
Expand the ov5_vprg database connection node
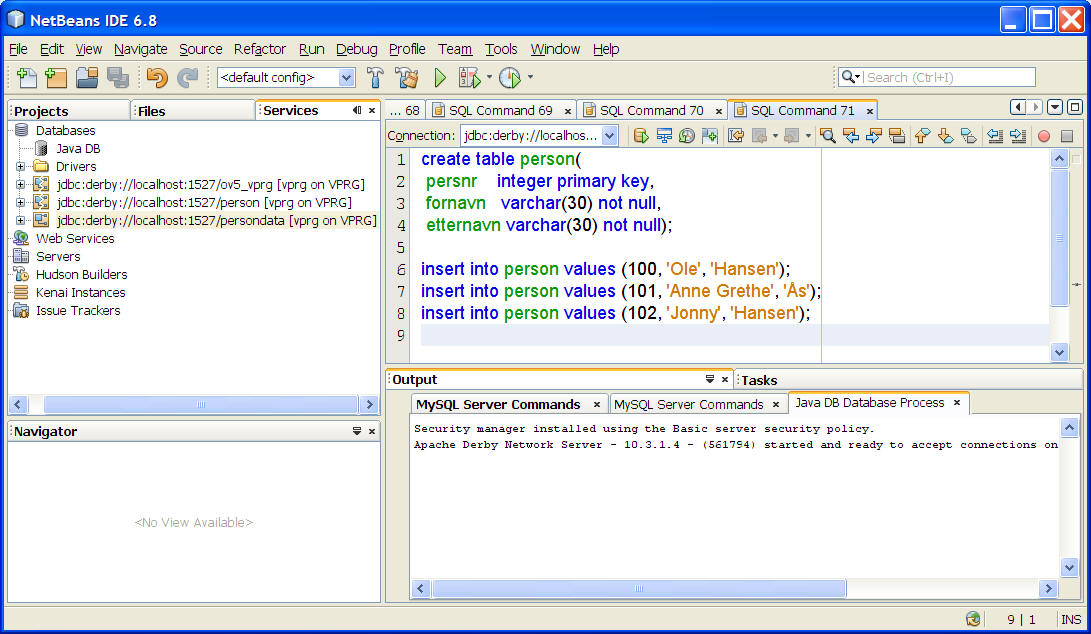pos(20,184)
